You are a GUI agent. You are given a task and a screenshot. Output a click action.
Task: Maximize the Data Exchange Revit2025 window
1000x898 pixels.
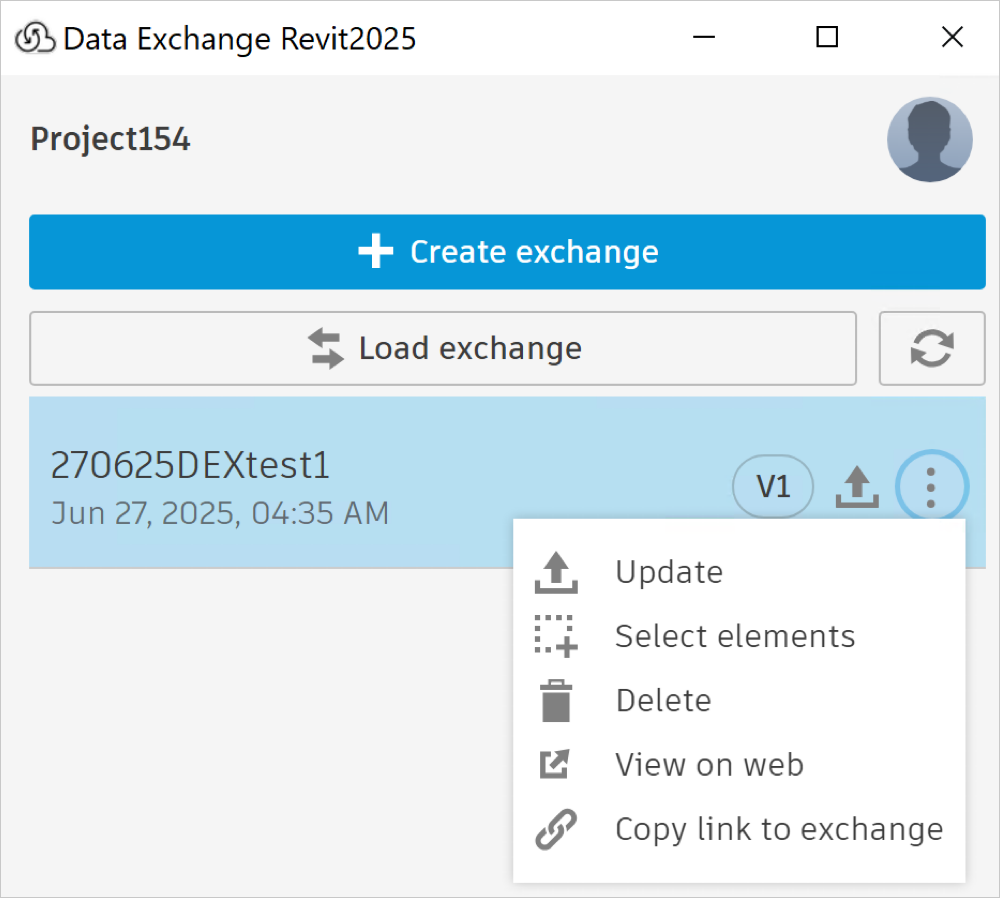pyautogui.click(x=827, y=37)
